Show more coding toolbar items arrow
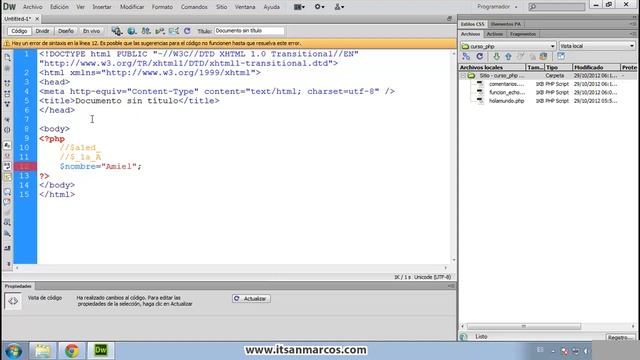640x360 pixels. pos(7,264)
